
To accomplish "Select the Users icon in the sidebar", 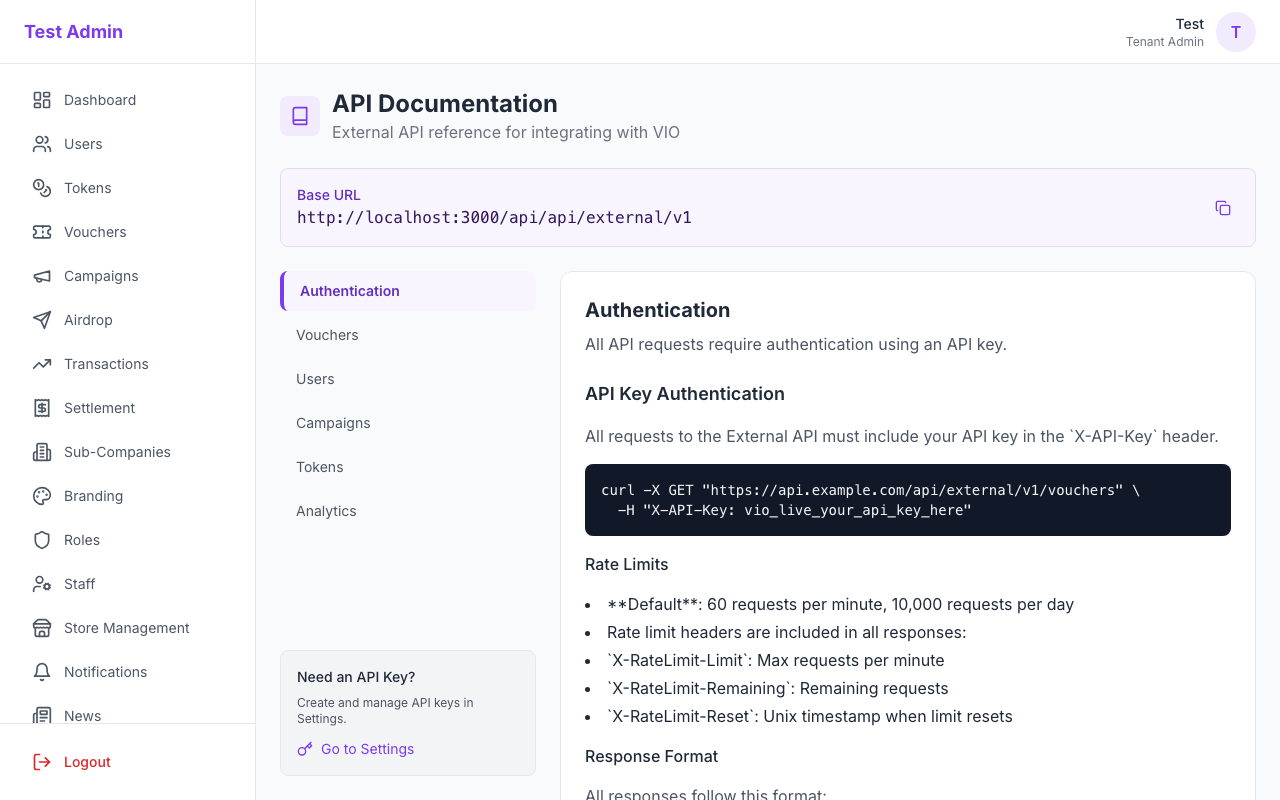I will pyautogui.click(x=41, y=144).
